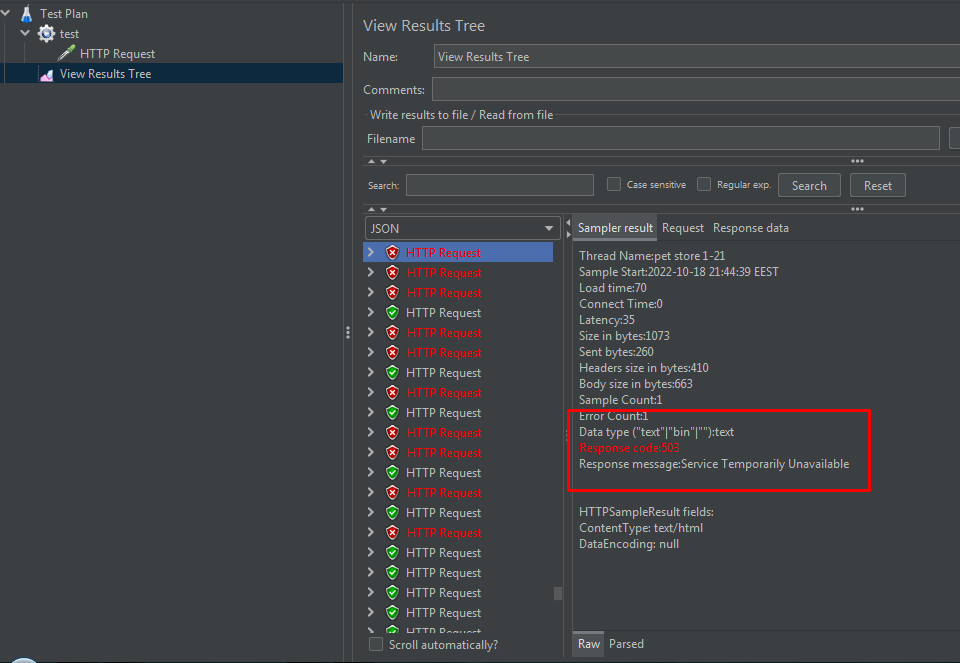Click the 'Thread Name:pet store 1-21' line
Viewport: 960px width, 663px height.
[x=652, y=256]
